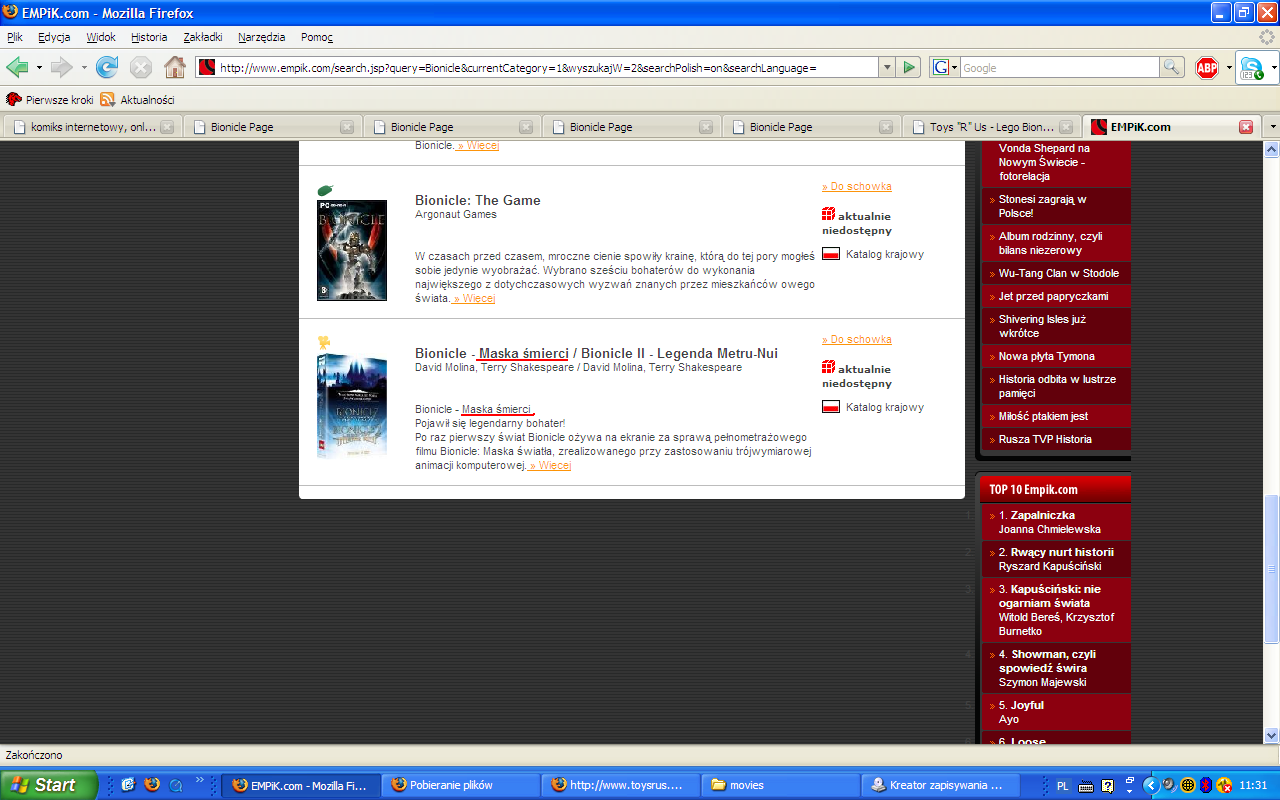Switch to the movies folder taskbar window
The image size is (1280, 800).
[779, 785]
